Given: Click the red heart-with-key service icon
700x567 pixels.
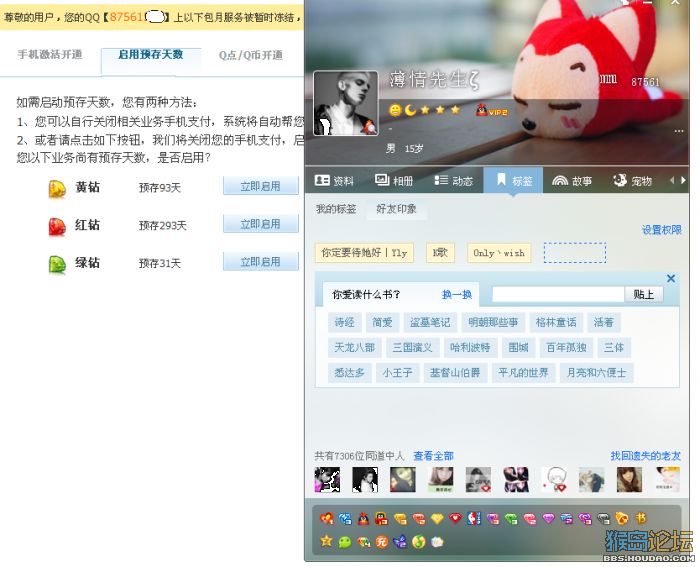Looking at the screenshot, I should (326, 518).
